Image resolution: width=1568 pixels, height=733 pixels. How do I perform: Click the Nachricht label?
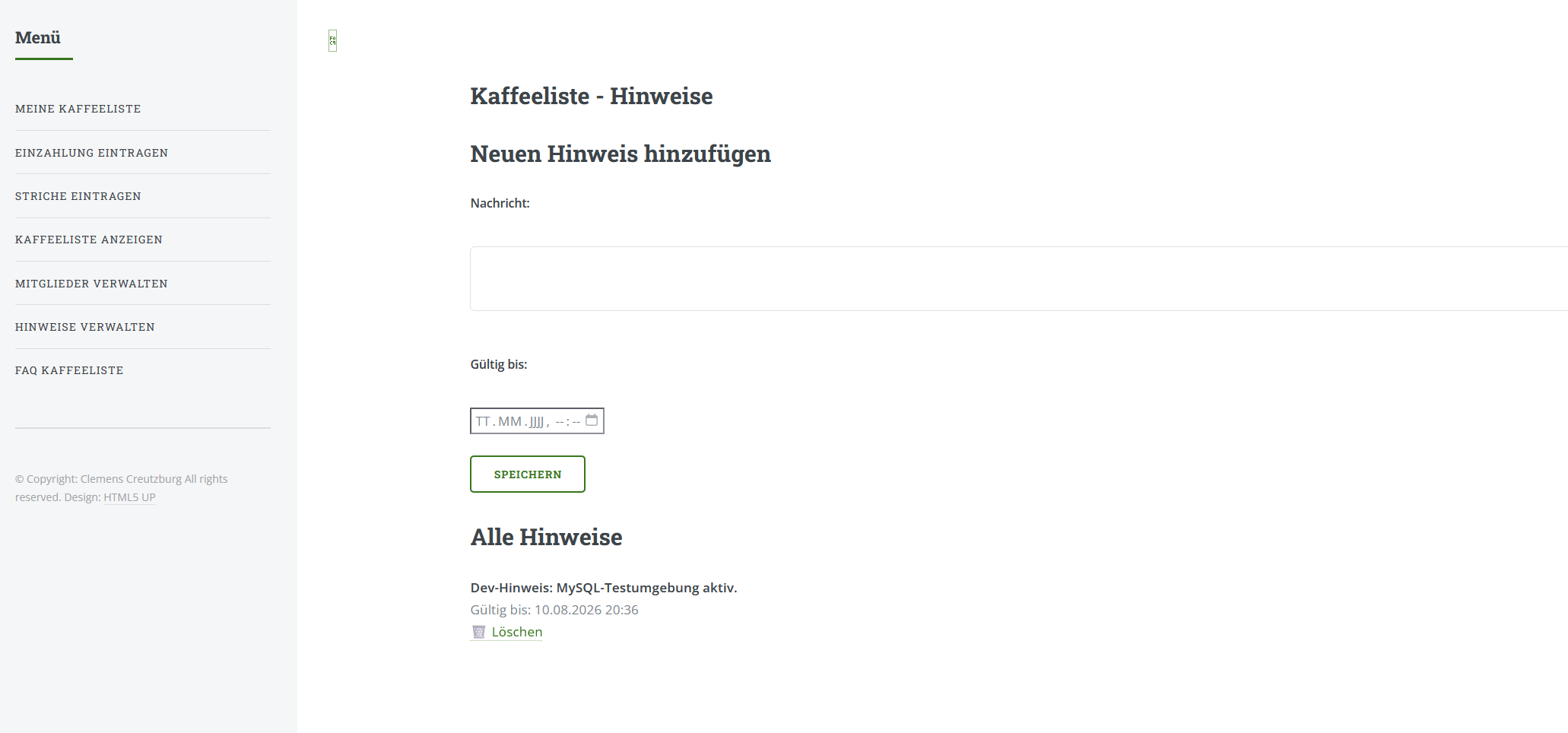pos(500,203)
